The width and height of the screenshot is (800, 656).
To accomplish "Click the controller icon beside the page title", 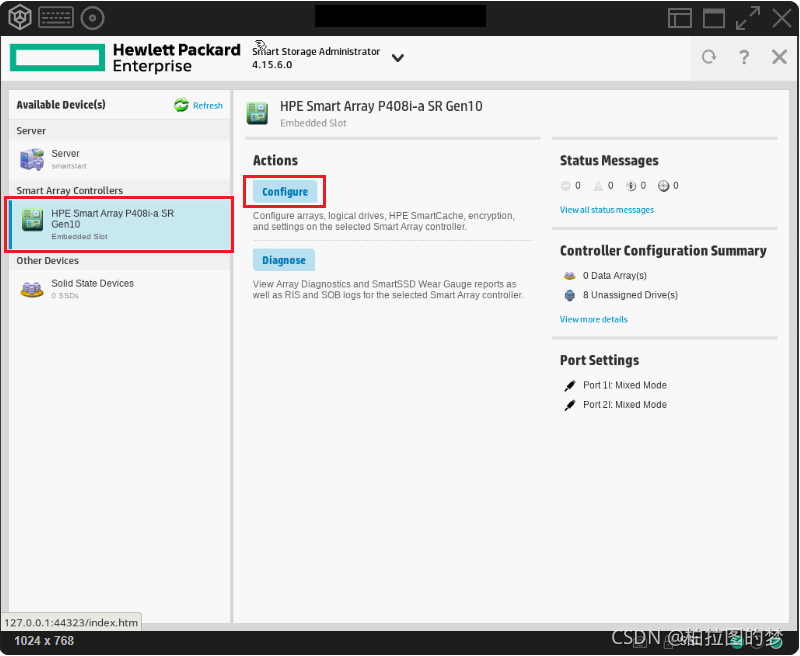I will (257, 113).
